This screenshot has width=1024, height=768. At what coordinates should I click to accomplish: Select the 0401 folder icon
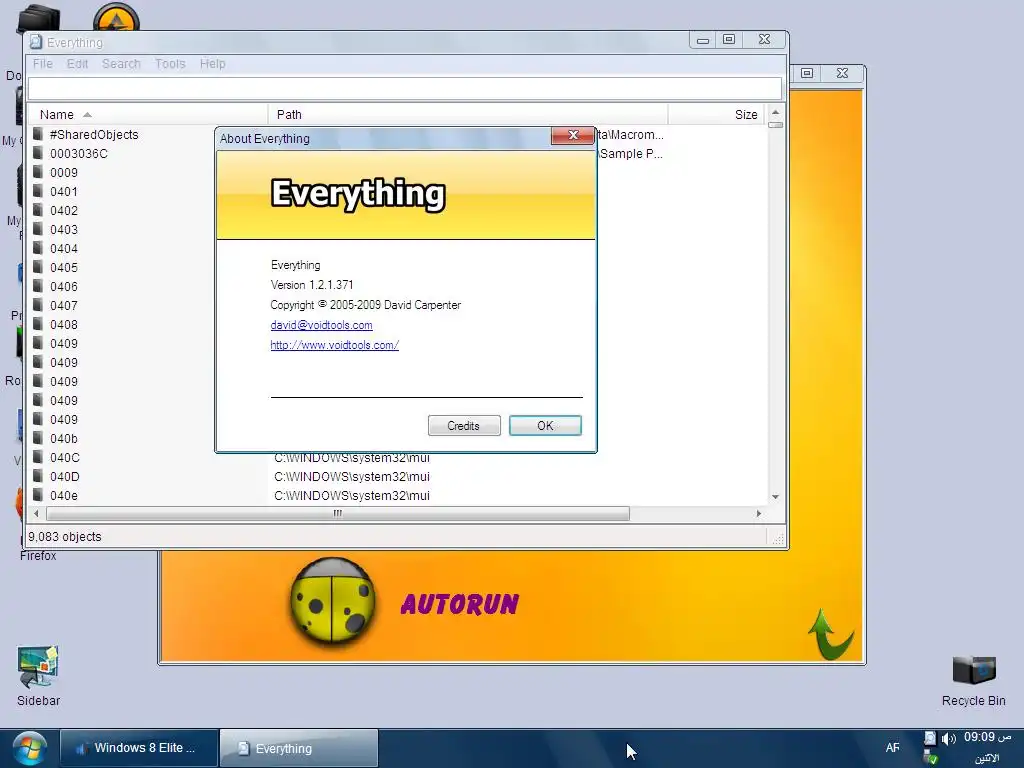38,191
